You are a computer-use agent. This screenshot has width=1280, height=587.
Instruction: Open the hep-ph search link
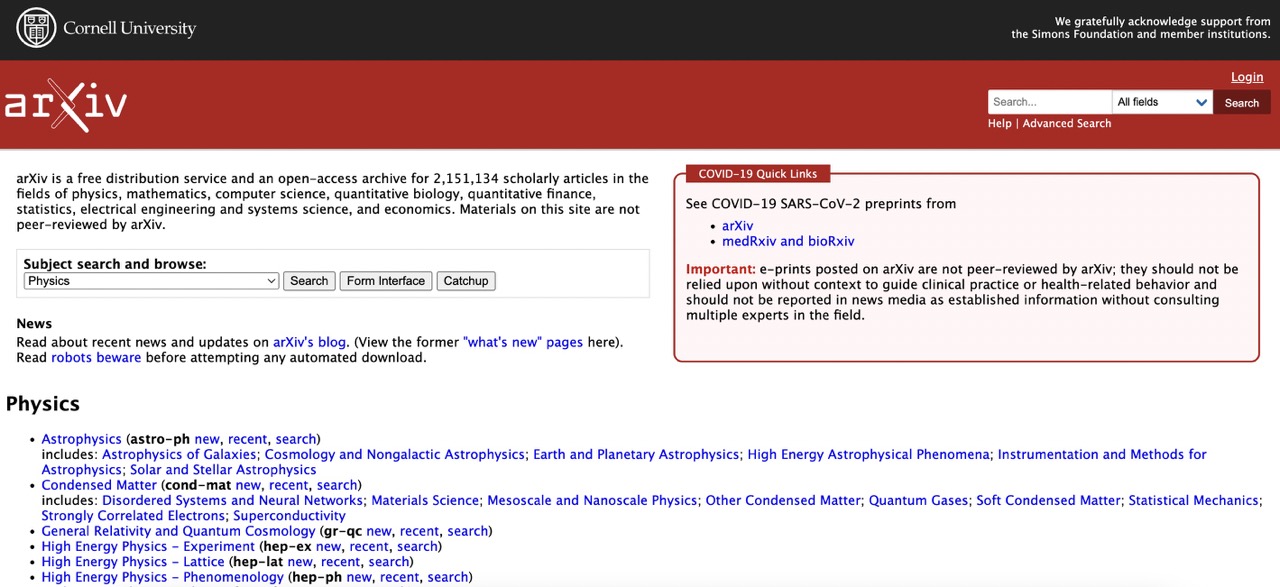tap(448, 577)
